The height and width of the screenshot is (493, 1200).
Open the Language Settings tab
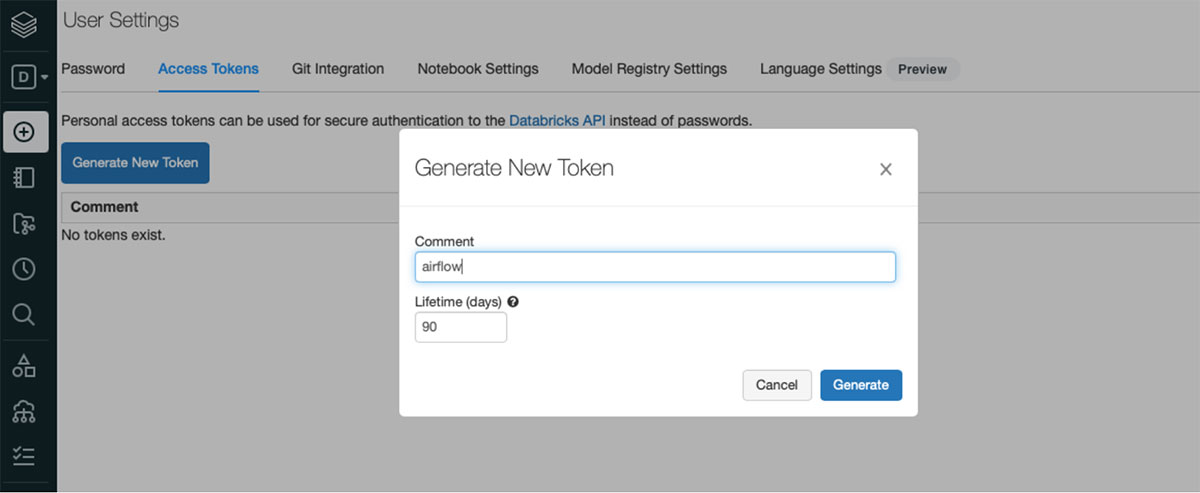[820, 69]
